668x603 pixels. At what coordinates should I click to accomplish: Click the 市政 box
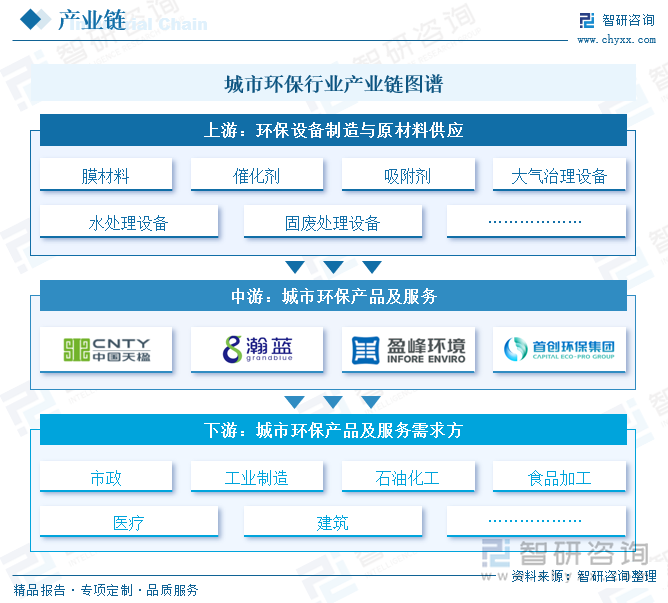pyautogui.click(x=106, y=476)
